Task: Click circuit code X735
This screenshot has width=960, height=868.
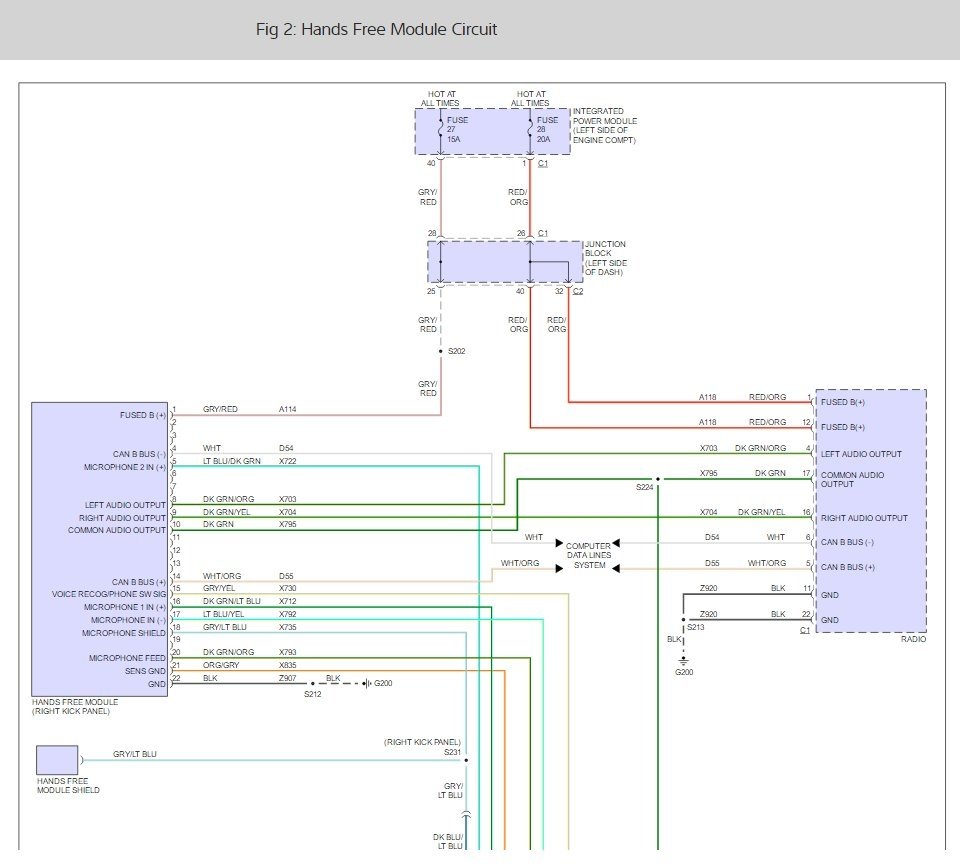Action: [288, 627]
